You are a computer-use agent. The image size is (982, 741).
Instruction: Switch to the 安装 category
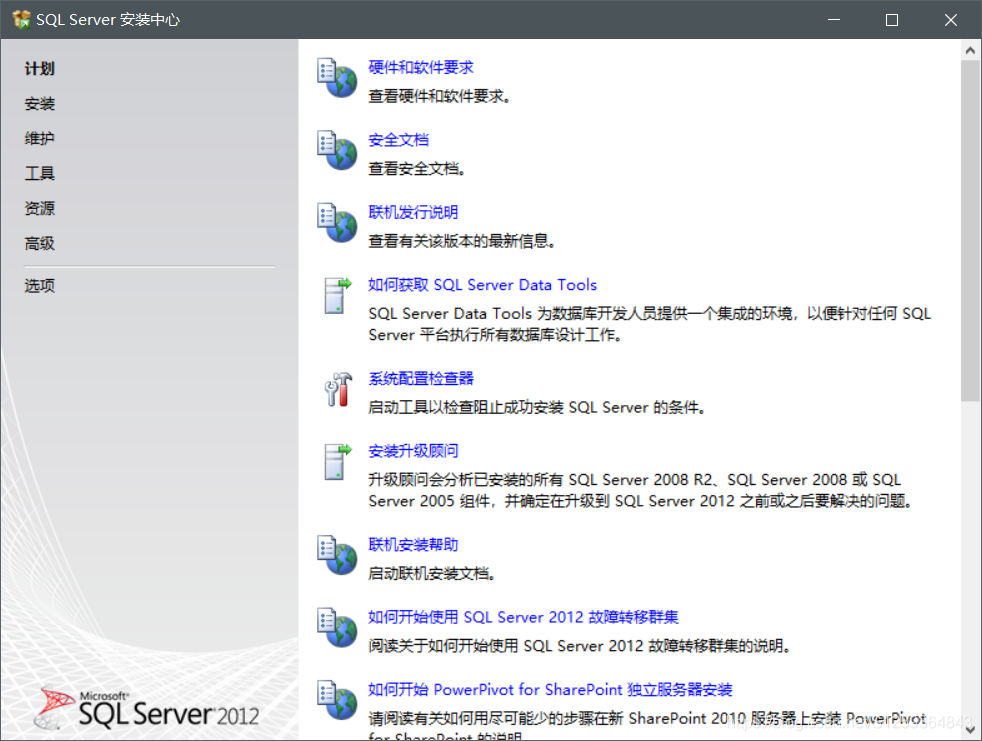click(x=39, y=103)
